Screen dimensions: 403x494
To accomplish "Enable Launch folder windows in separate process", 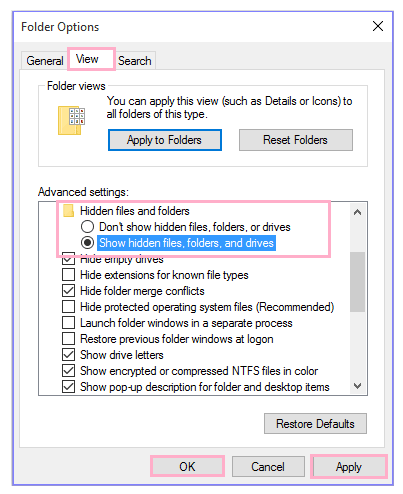I will pos(69,323).
